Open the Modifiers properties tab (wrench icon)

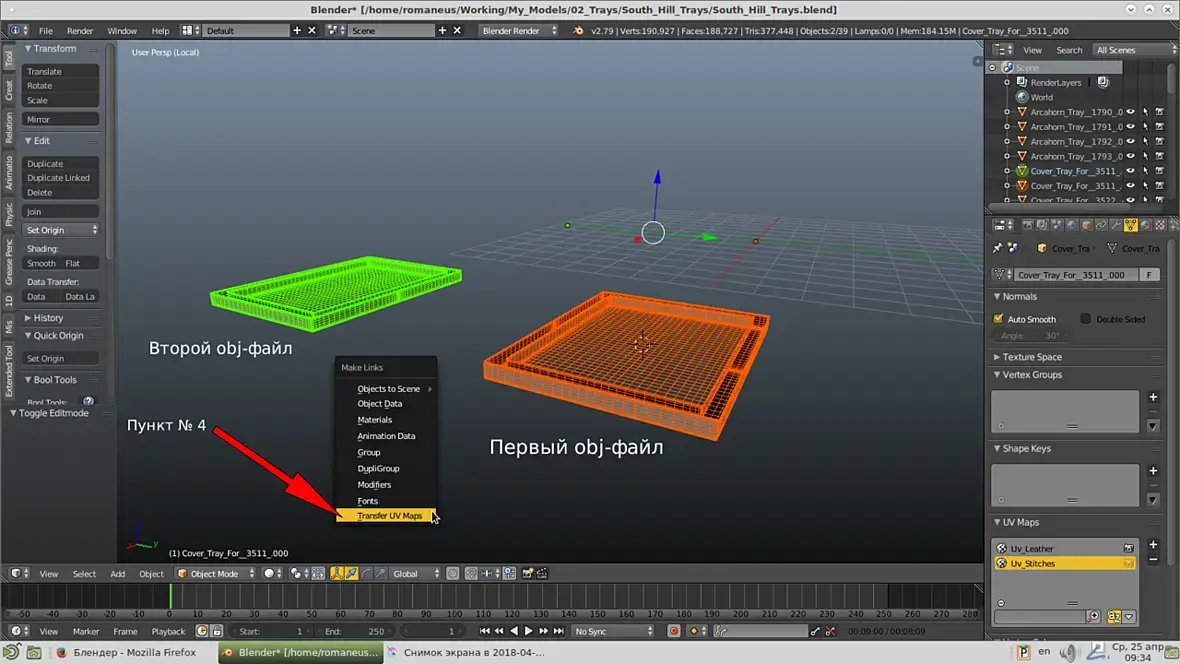tap(1116, 224)
